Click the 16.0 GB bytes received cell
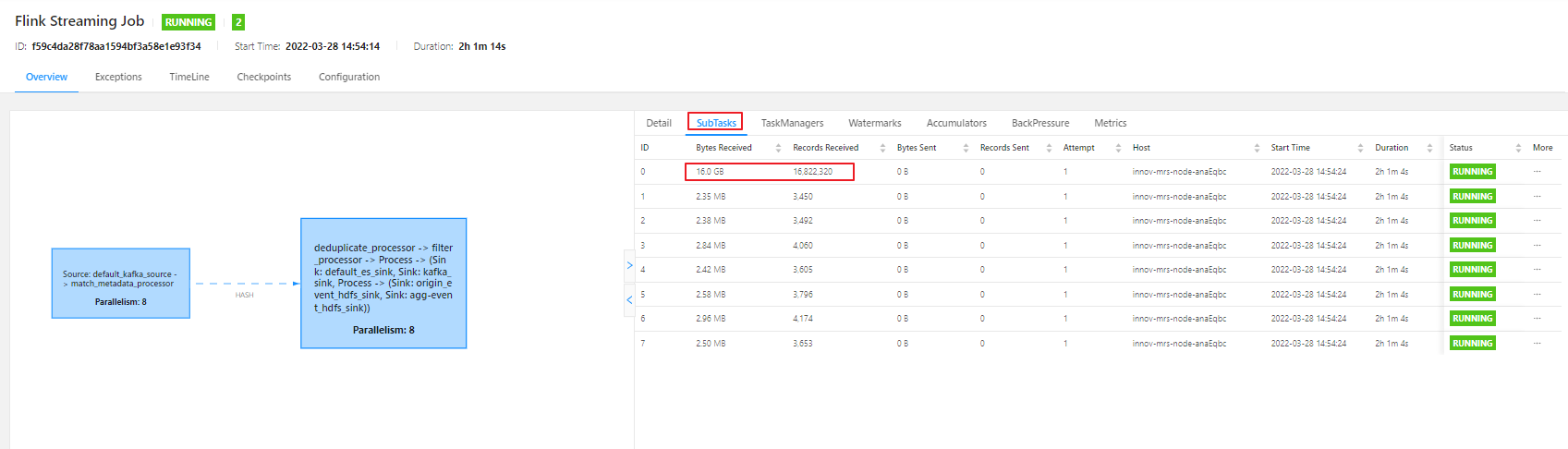The width and height of the screenshot is (1568, 449). click(710, 172)
